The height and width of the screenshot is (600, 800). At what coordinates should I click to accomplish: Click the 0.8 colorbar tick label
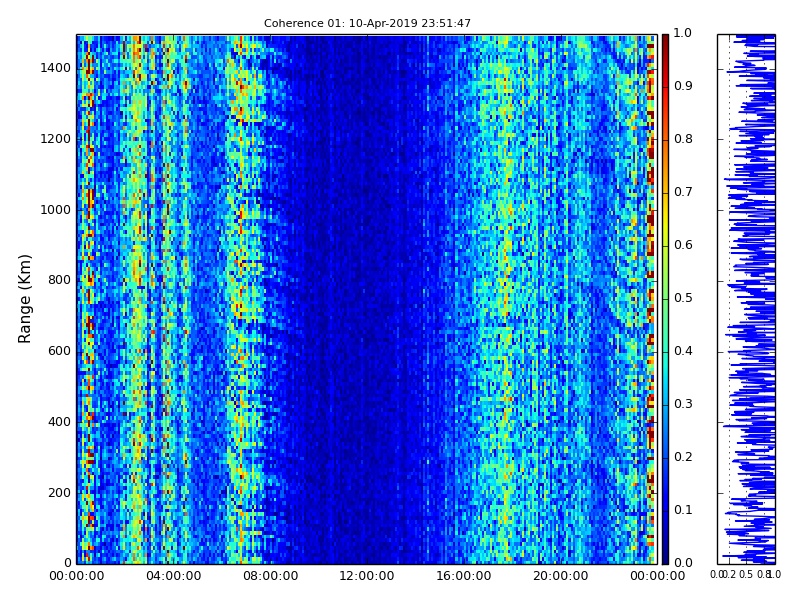click(x=683, y=139)
